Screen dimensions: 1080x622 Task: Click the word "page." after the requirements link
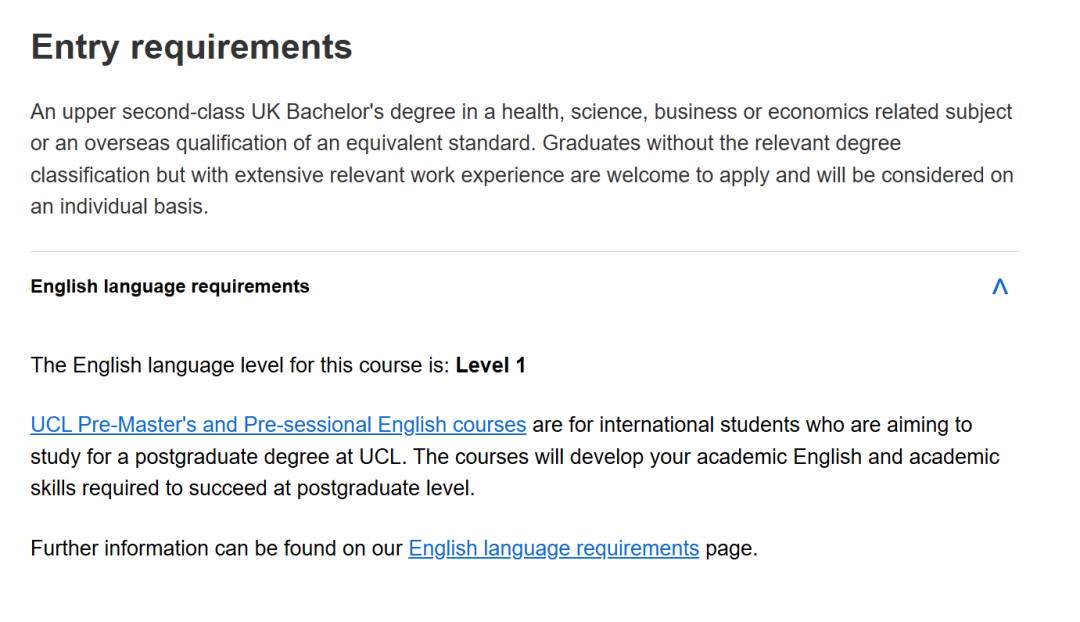coord(731,549)
